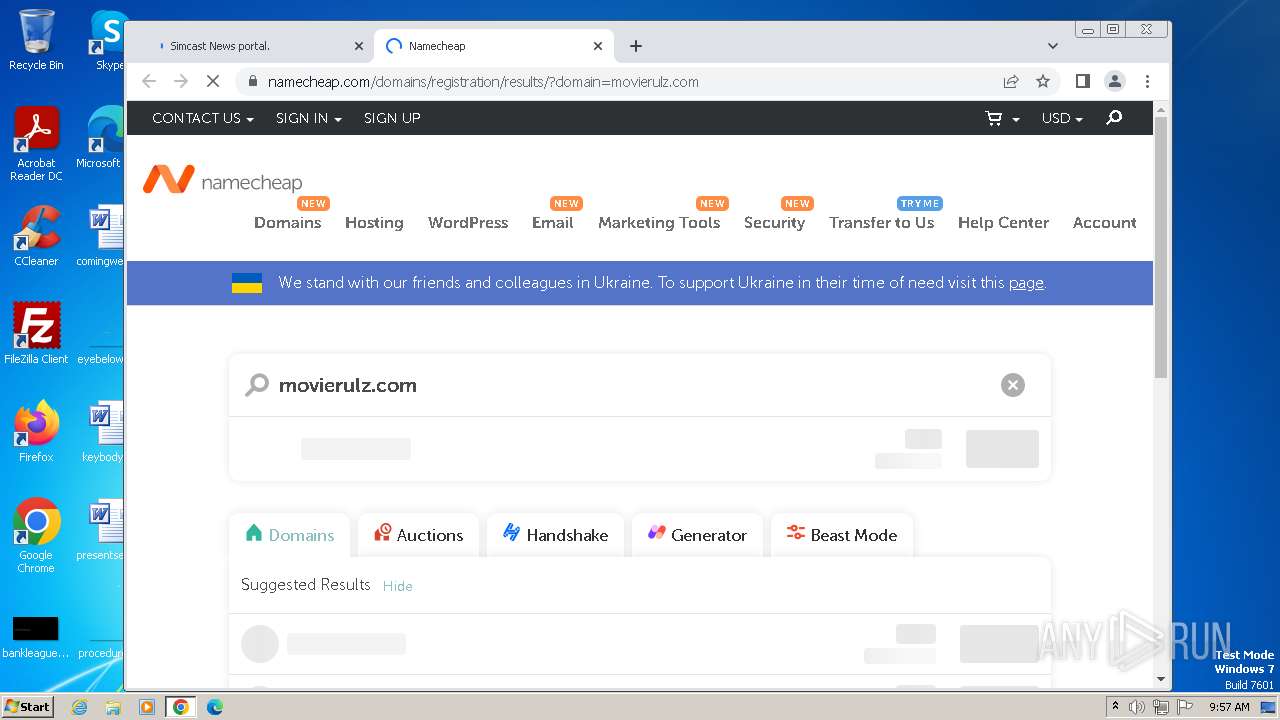Screen dimensions: 1280x720
Task: Switch to the Generator tab
Action: [697, 535]
